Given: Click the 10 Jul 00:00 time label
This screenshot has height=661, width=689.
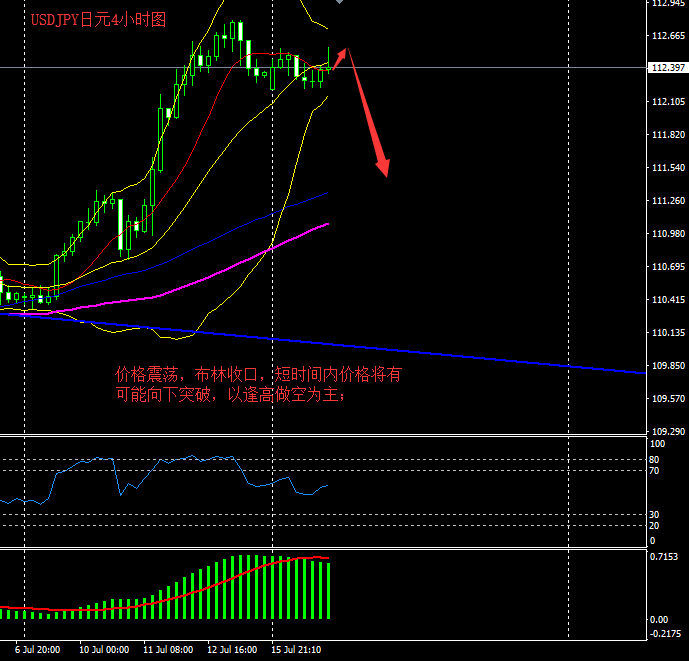Looking at the screenshot, I should pos(104,650).
